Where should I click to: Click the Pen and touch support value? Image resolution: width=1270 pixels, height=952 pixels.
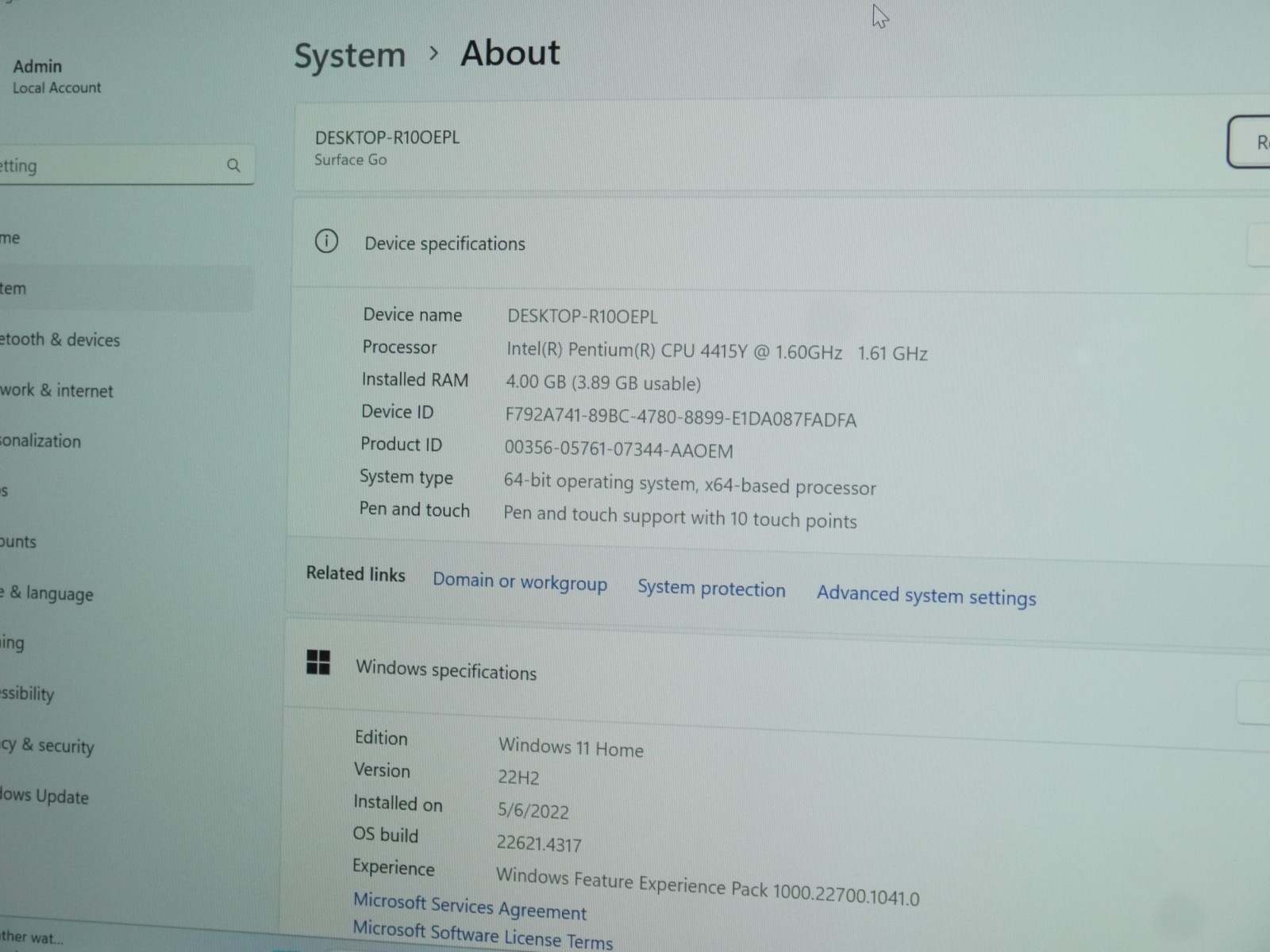(680, 517)
